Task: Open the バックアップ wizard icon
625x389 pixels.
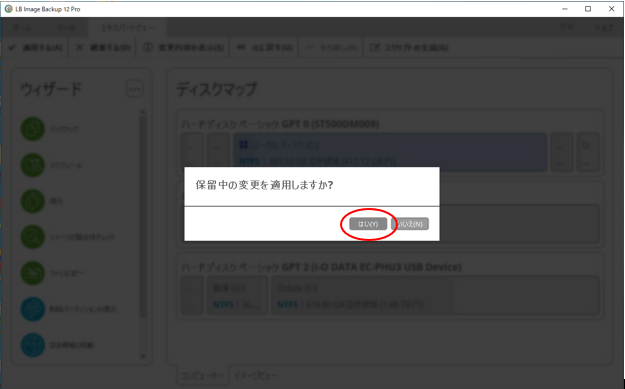Action: pos(33,129)
